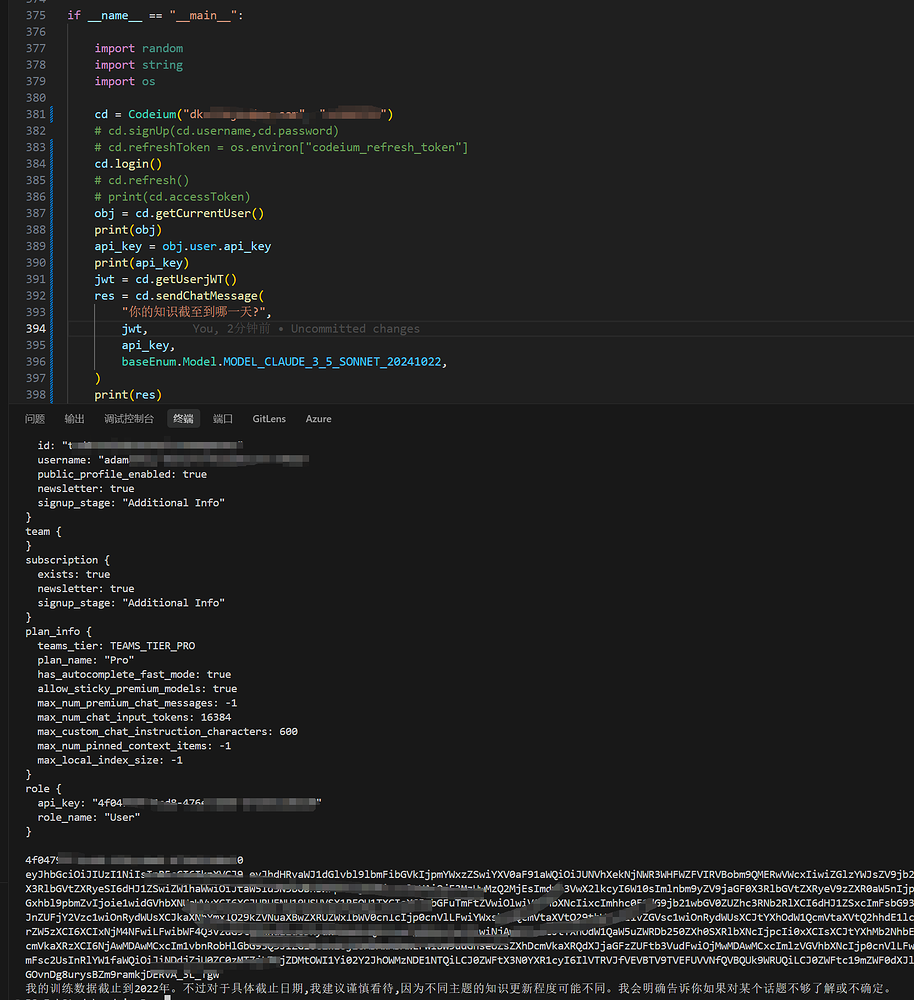This screenshot has width=914, height=1000.
Task: Click the sendChatMessage method call
Action: (206, 296)
